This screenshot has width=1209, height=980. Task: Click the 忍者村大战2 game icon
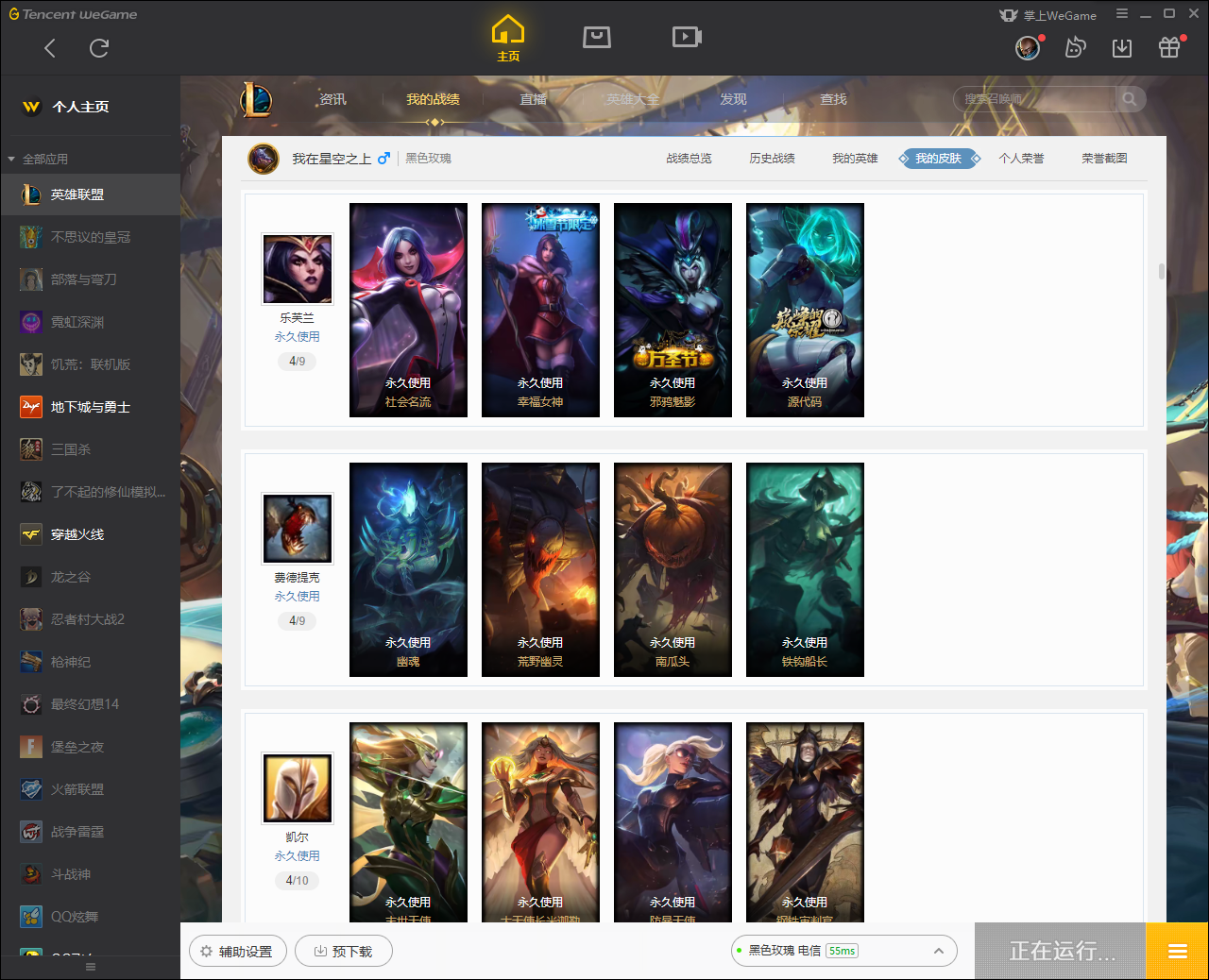point(31,619)
